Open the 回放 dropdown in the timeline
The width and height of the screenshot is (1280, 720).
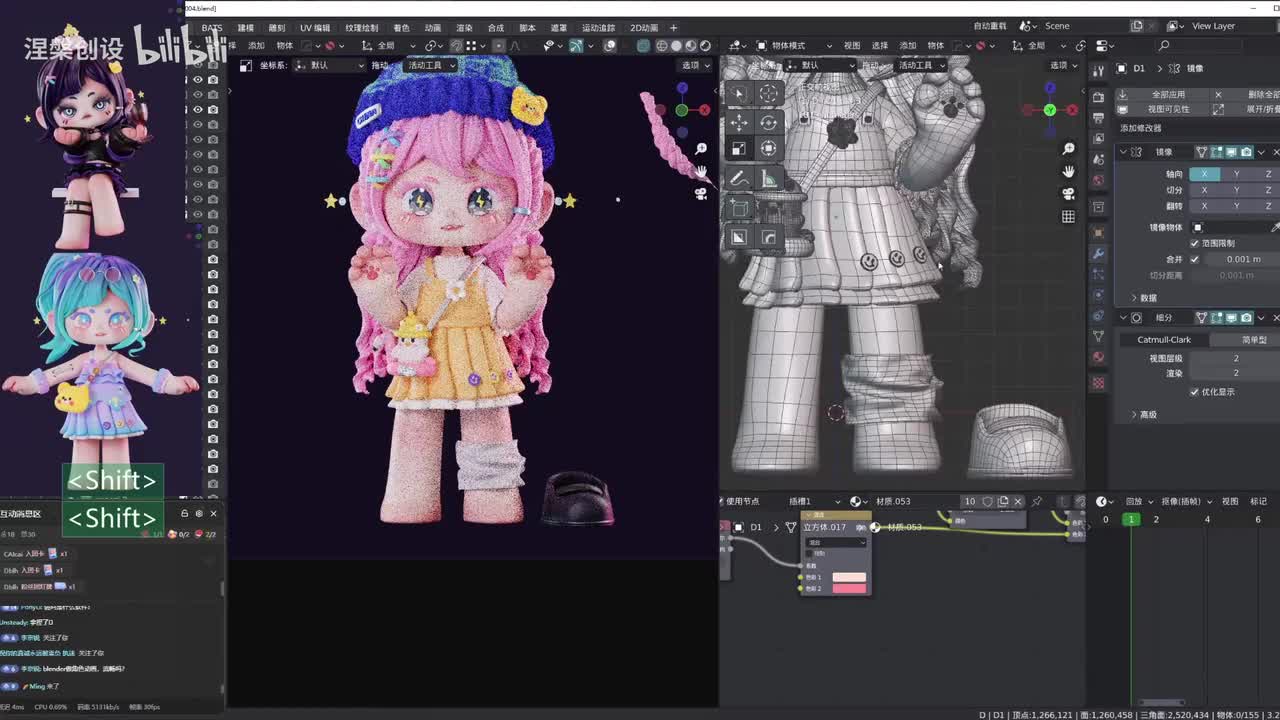[x=1138, y=501]
